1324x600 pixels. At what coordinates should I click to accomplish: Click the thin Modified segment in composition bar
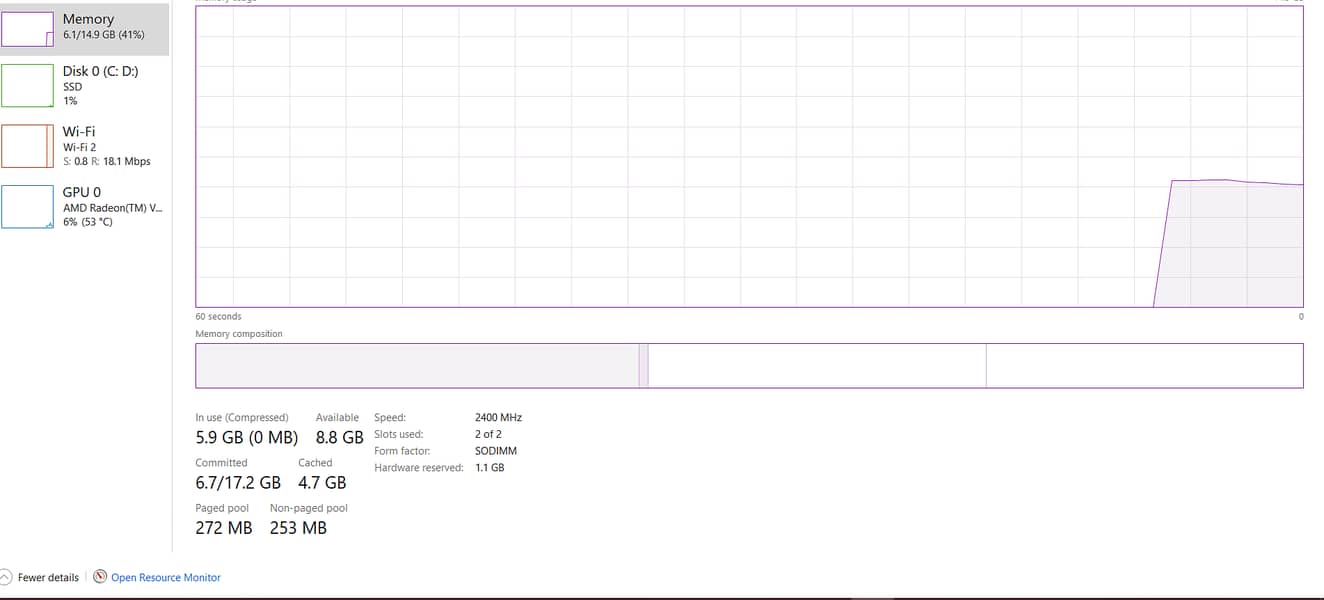[x=644, y=365]
